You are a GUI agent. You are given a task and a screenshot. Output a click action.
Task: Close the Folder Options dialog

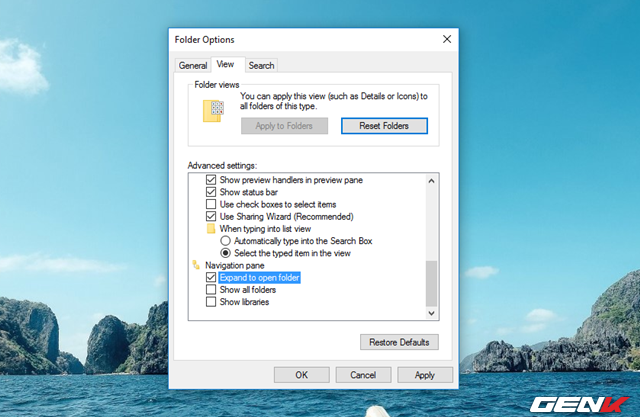coord(447,39)
